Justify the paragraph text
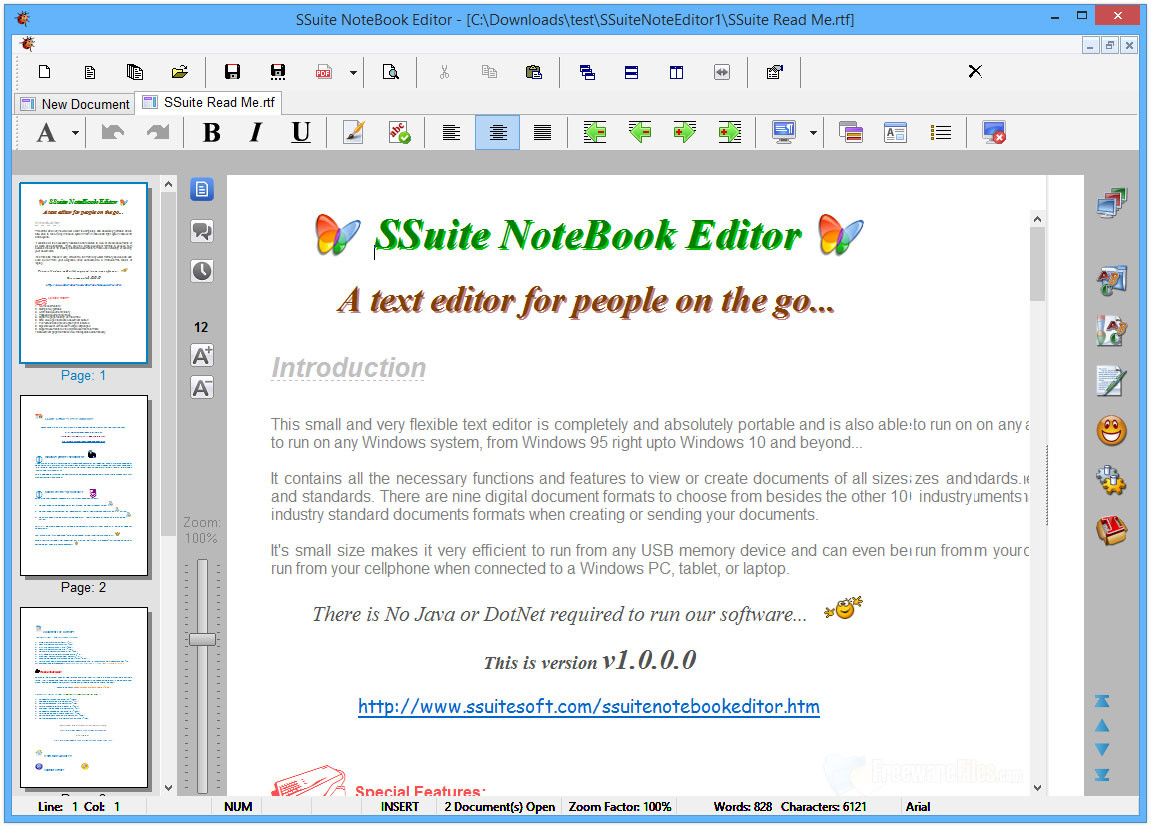1151x827 pixels. 542,133
